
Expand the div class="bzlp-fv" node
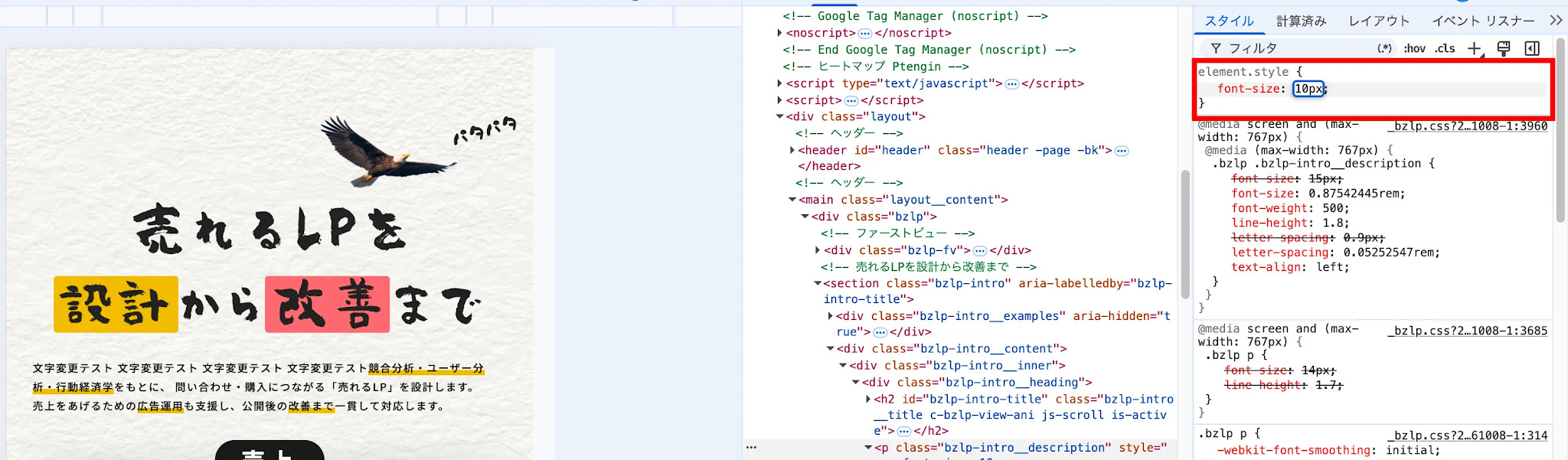point(817,250)
